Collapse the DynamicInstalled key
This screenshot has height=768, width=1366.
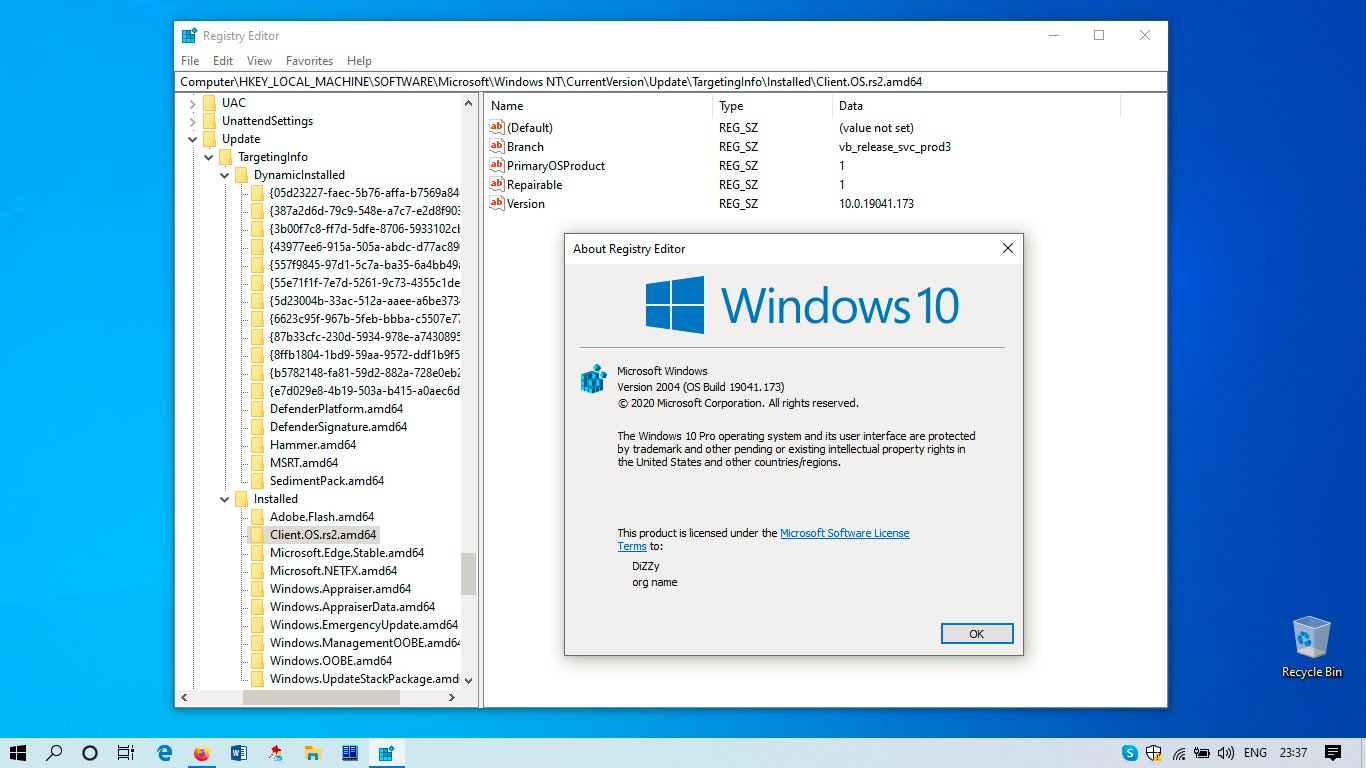pyautogui.click(x=225, y=175)
